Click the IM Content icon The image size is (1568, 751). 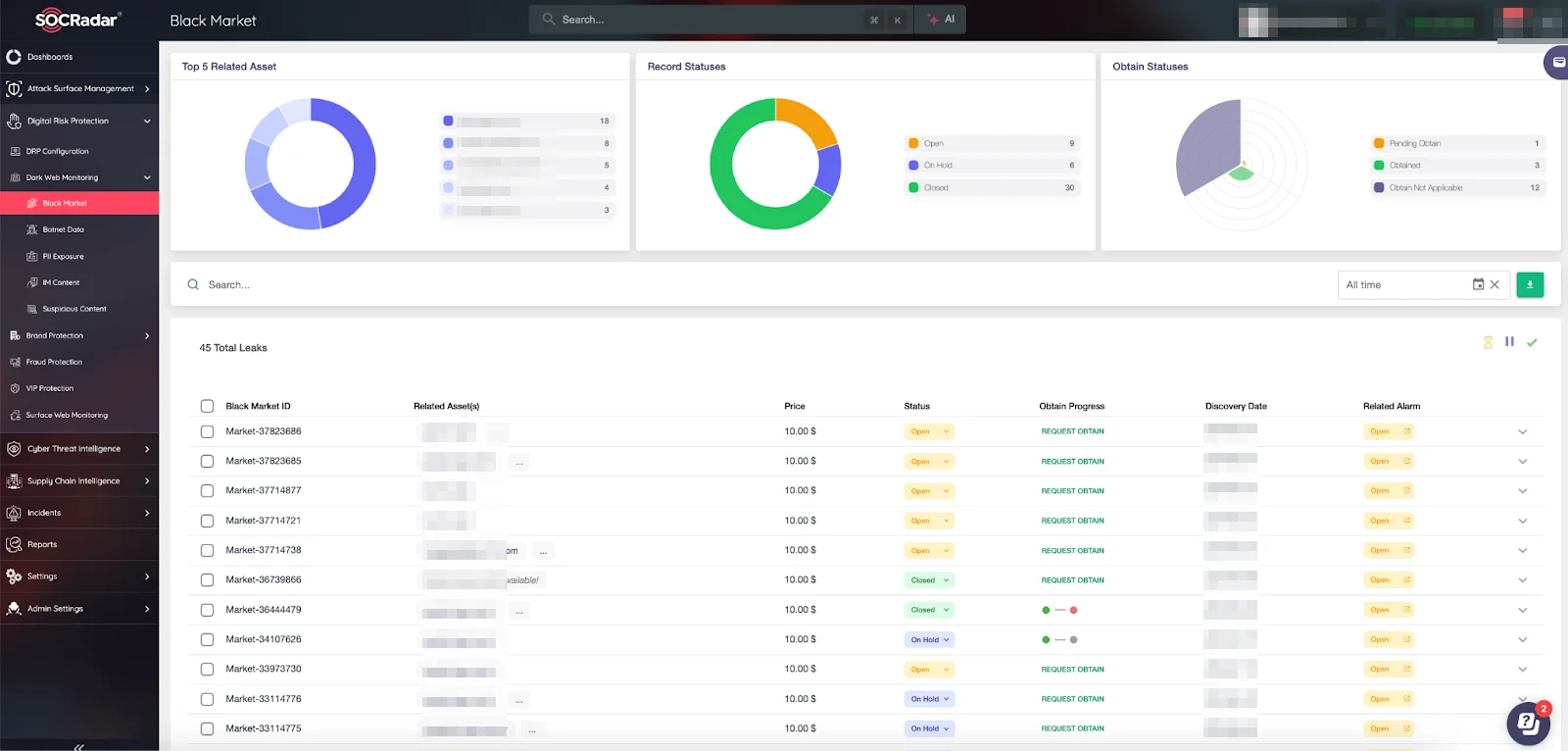tap(32, 282)
